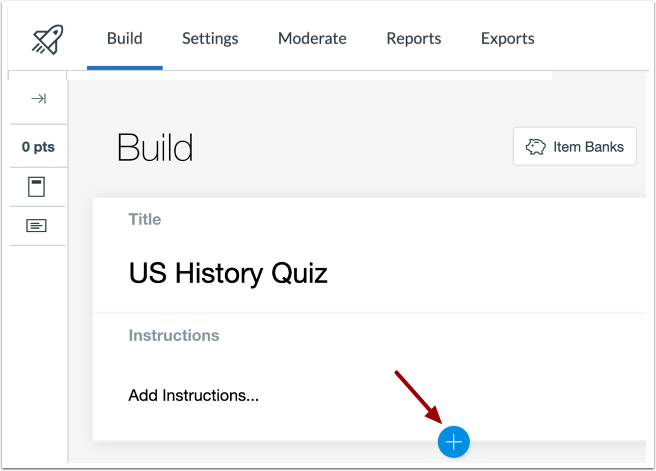This screenshot has height=471, width=656.
Task: Switch to the Build tab
Action: click(x=124, y=39)
